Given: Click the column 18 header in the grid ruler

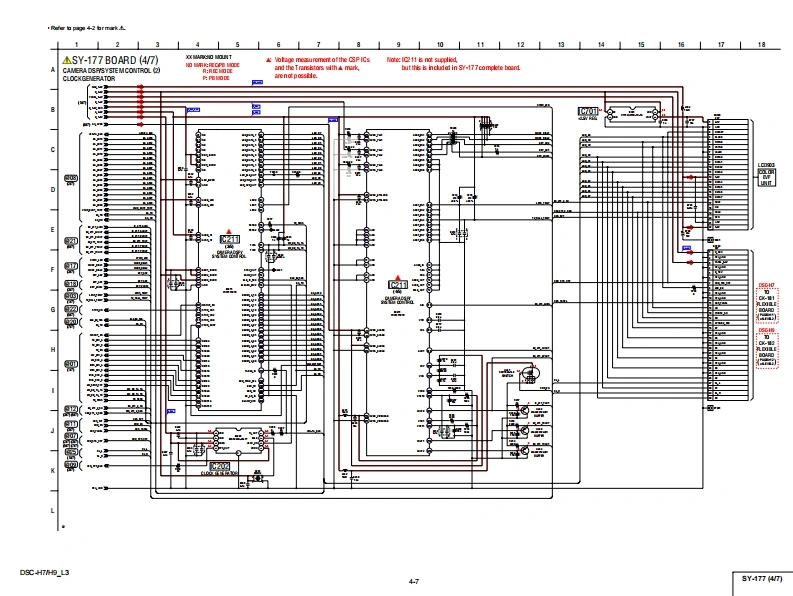Looking at the screenshot, I should click(761, 45).
